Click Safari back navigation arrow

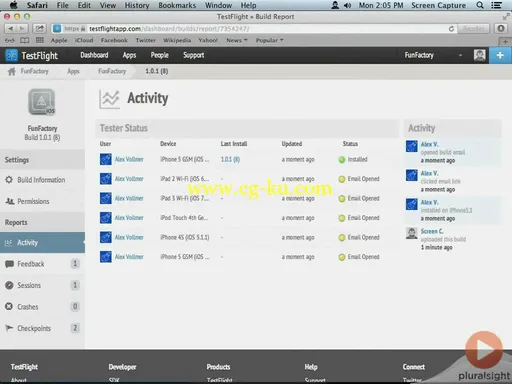[10, 29]
